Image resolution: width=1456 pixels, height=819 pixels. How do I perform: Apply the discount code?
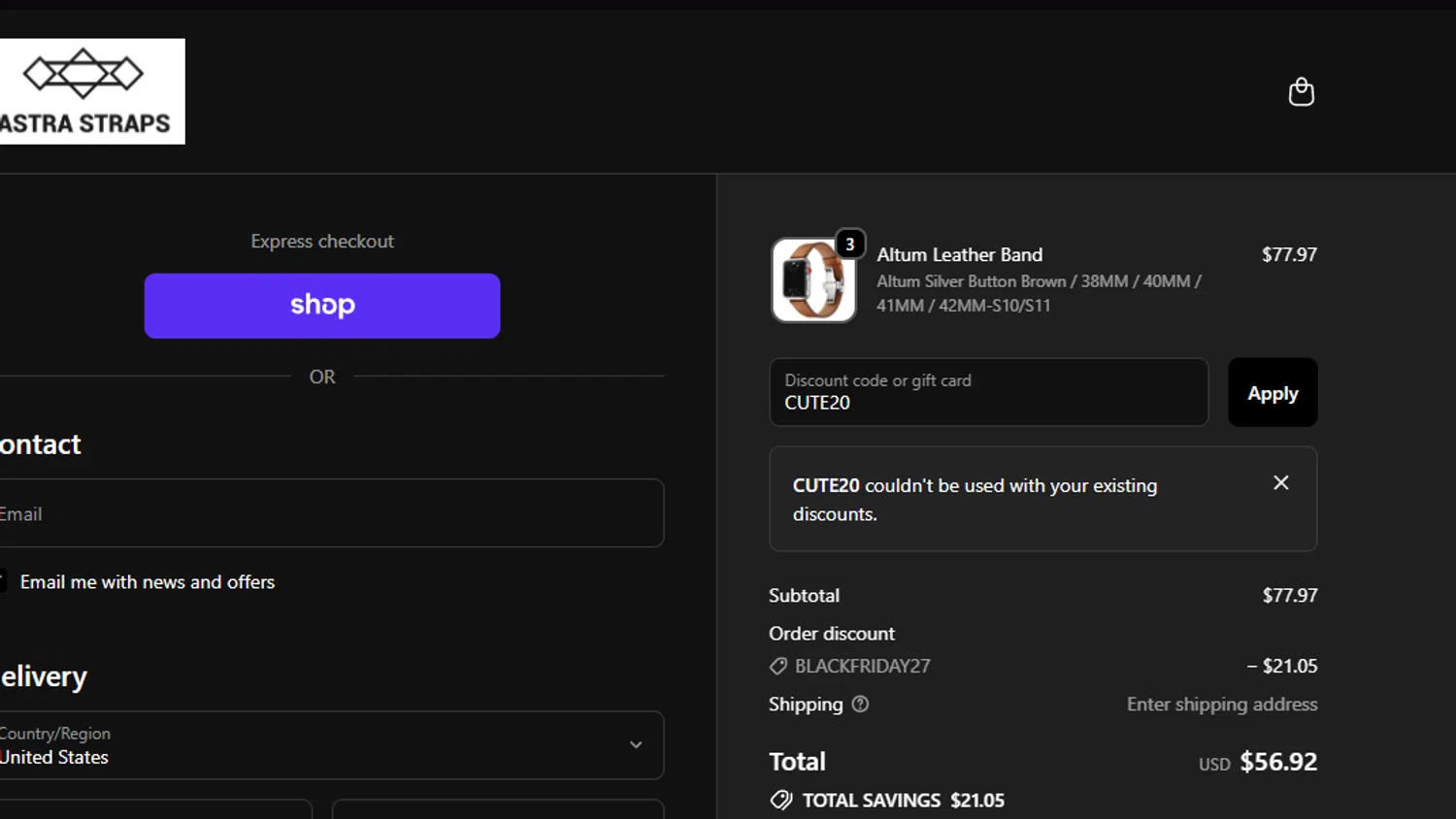(1273, 393)
